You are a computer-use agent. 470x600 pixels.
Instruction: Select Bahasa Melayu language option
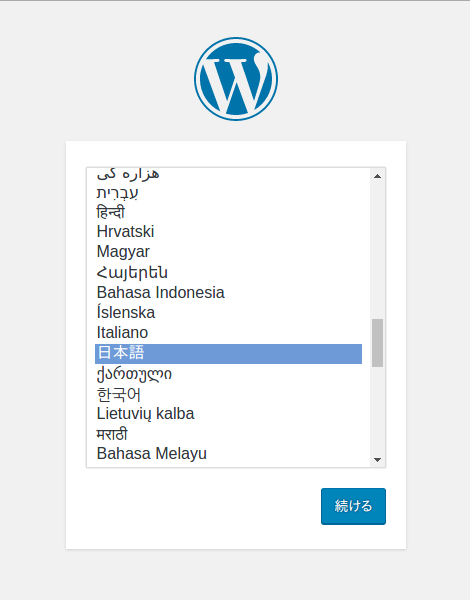tap(228, 454)
